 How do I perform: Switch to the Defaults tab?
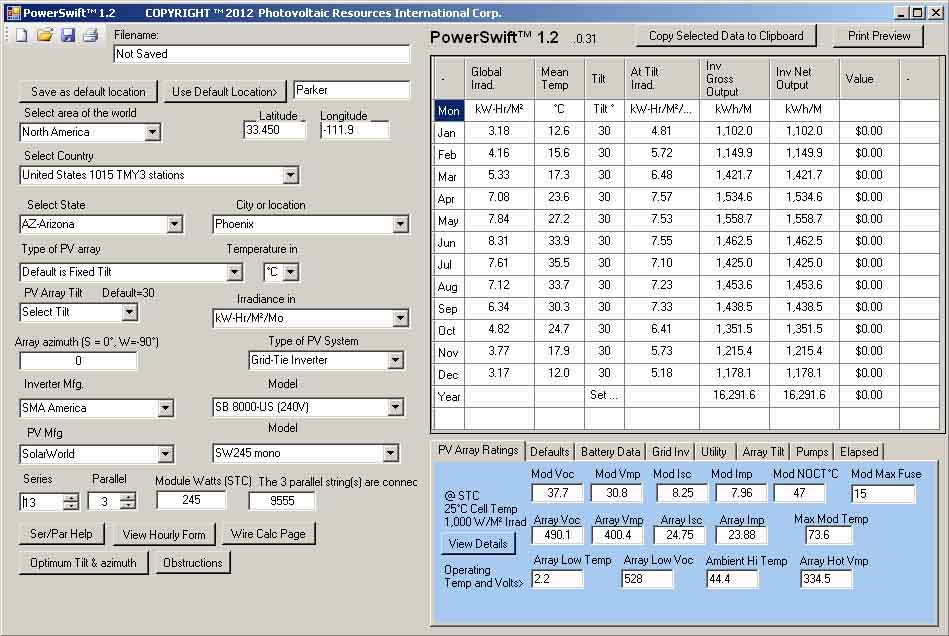pyautogui.click(x=550, y=451)
